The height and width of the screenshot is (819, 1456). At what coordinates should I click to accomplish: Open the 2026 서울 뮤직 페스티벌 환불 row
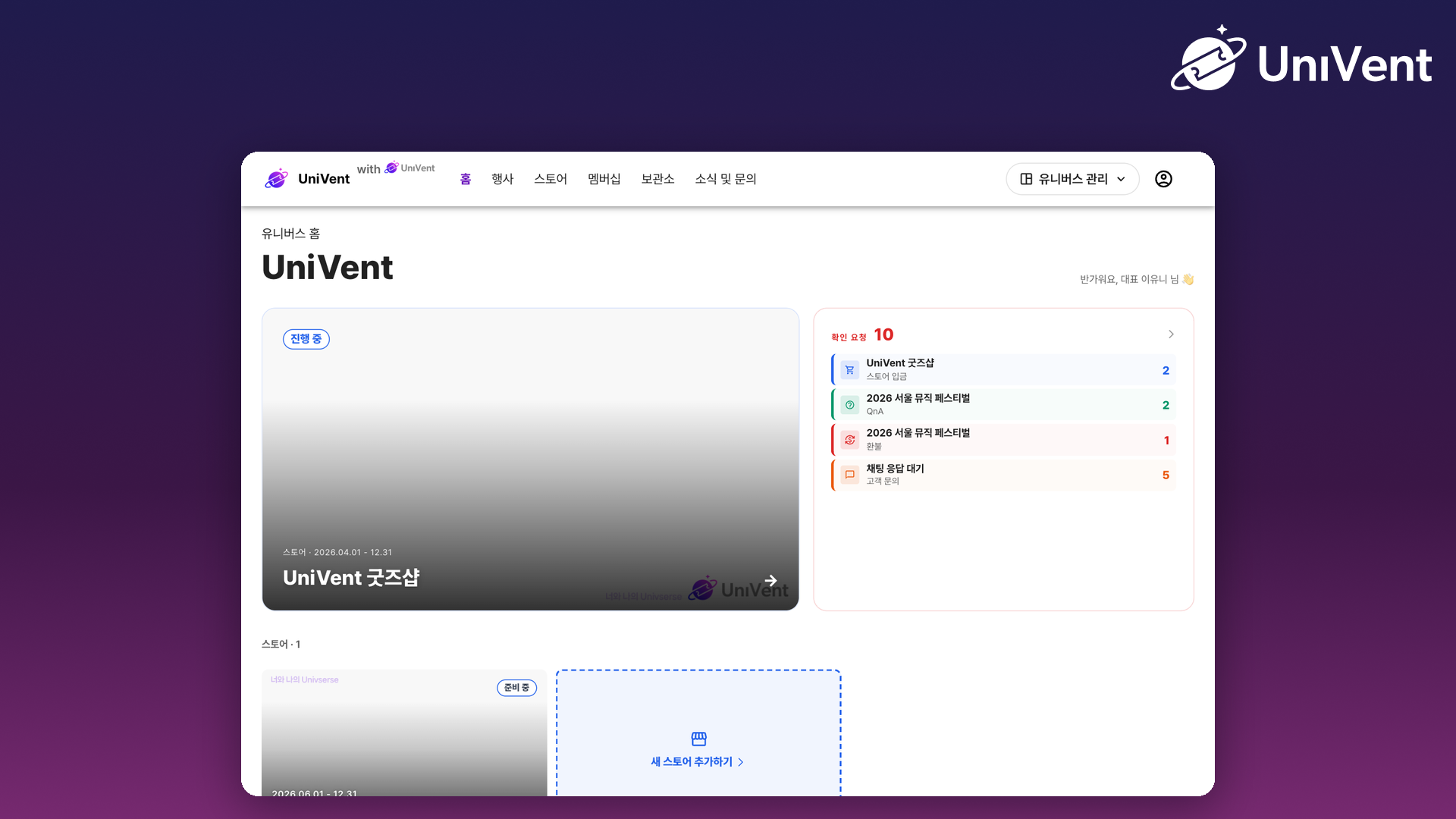tap(1003, 439)
